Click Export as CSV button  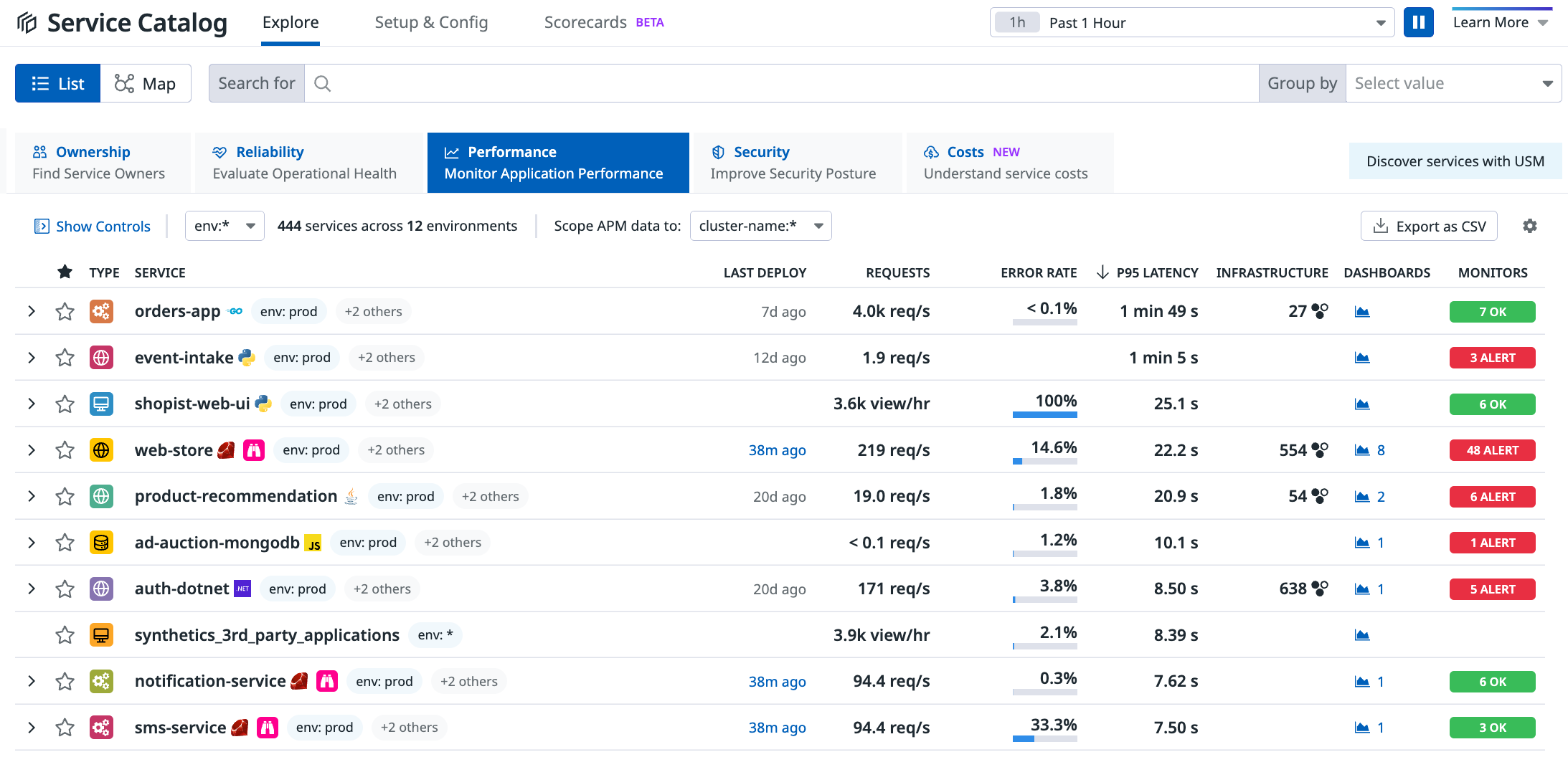point(1429,226)
